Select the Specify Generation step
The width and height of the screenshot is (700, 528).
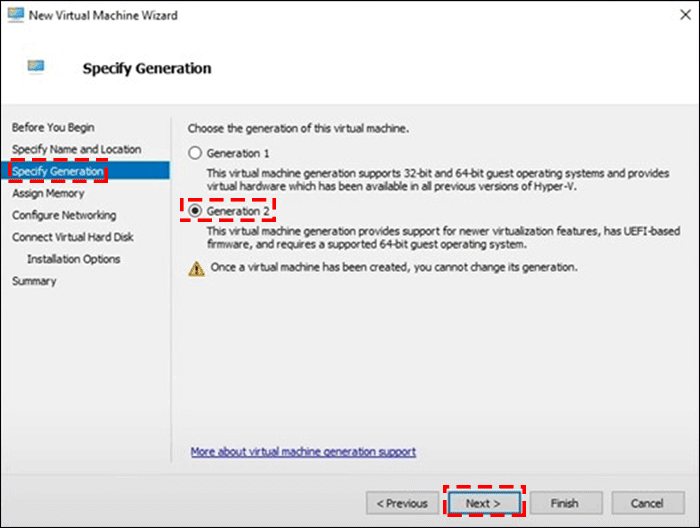pyautogui.click(x=58, y=171)
